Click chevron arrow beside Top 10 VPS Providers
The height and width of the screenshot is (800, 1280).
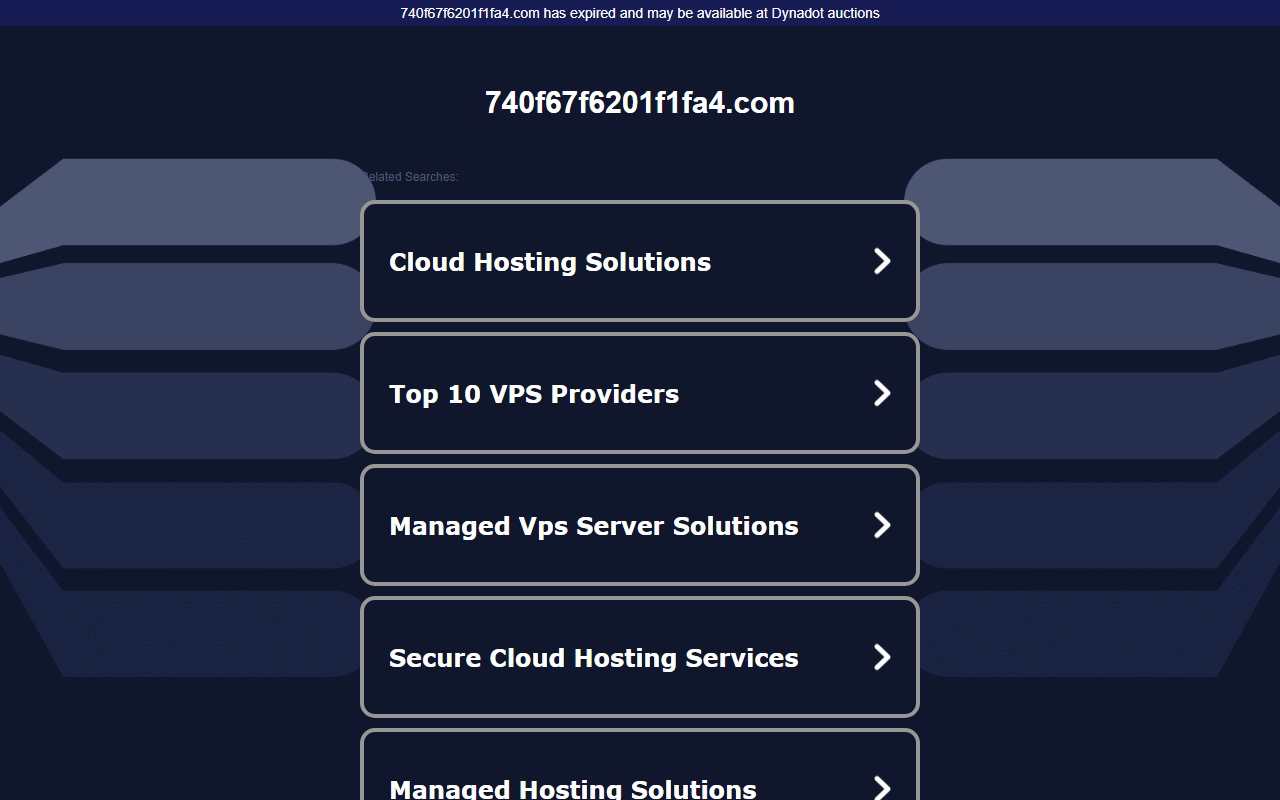tap(882, 393)
